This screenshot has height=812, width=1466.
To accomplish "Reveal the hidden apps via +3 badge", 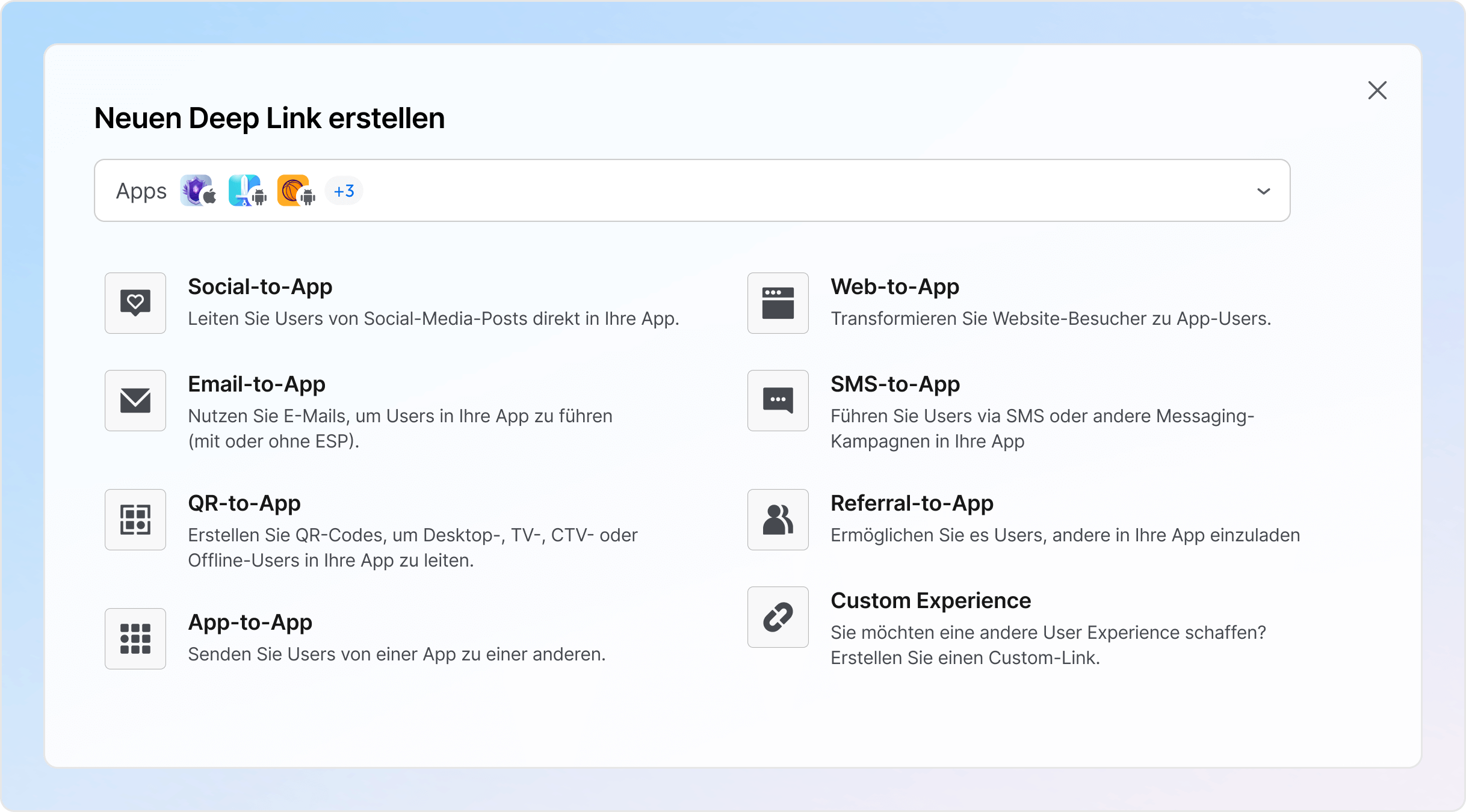I will 343,191.
